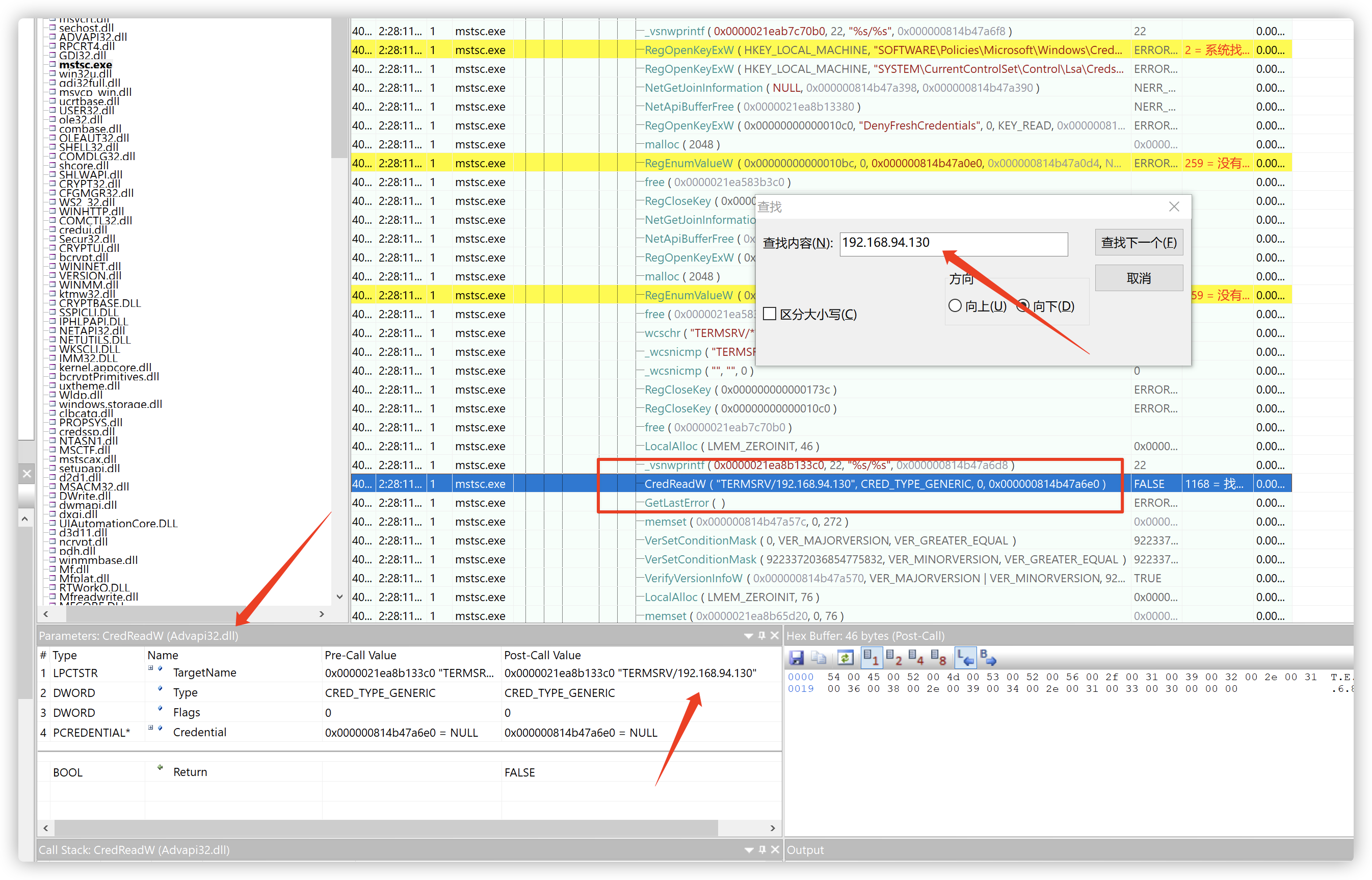The image size is (1372, 880).
Task: Expand the TargetName parameter row
Action: click(x=151, y=667)
